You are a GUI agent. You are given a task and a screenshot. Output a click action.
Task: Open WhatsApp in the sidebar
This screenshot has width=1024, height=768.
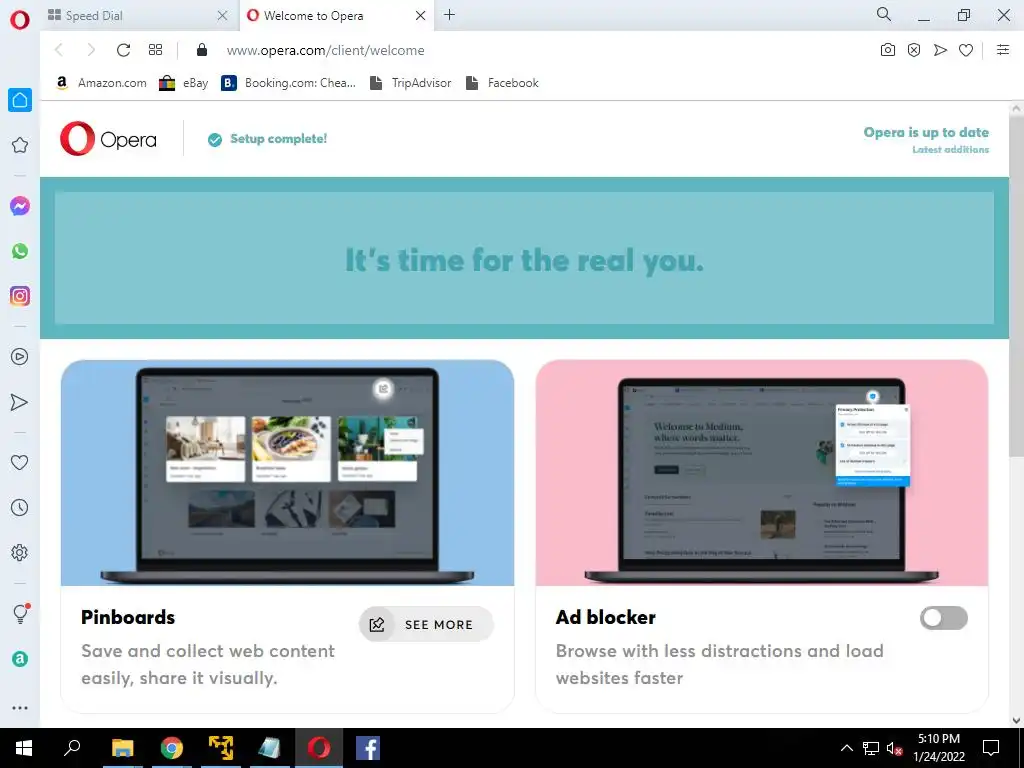click(x=20, y=251)
